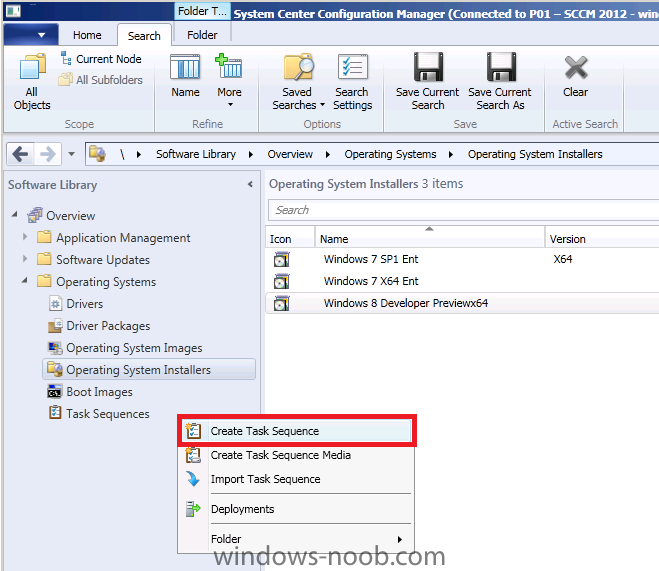Expand Application Management node
This screenshot has height=571, width=659.
tap(25, 237)
